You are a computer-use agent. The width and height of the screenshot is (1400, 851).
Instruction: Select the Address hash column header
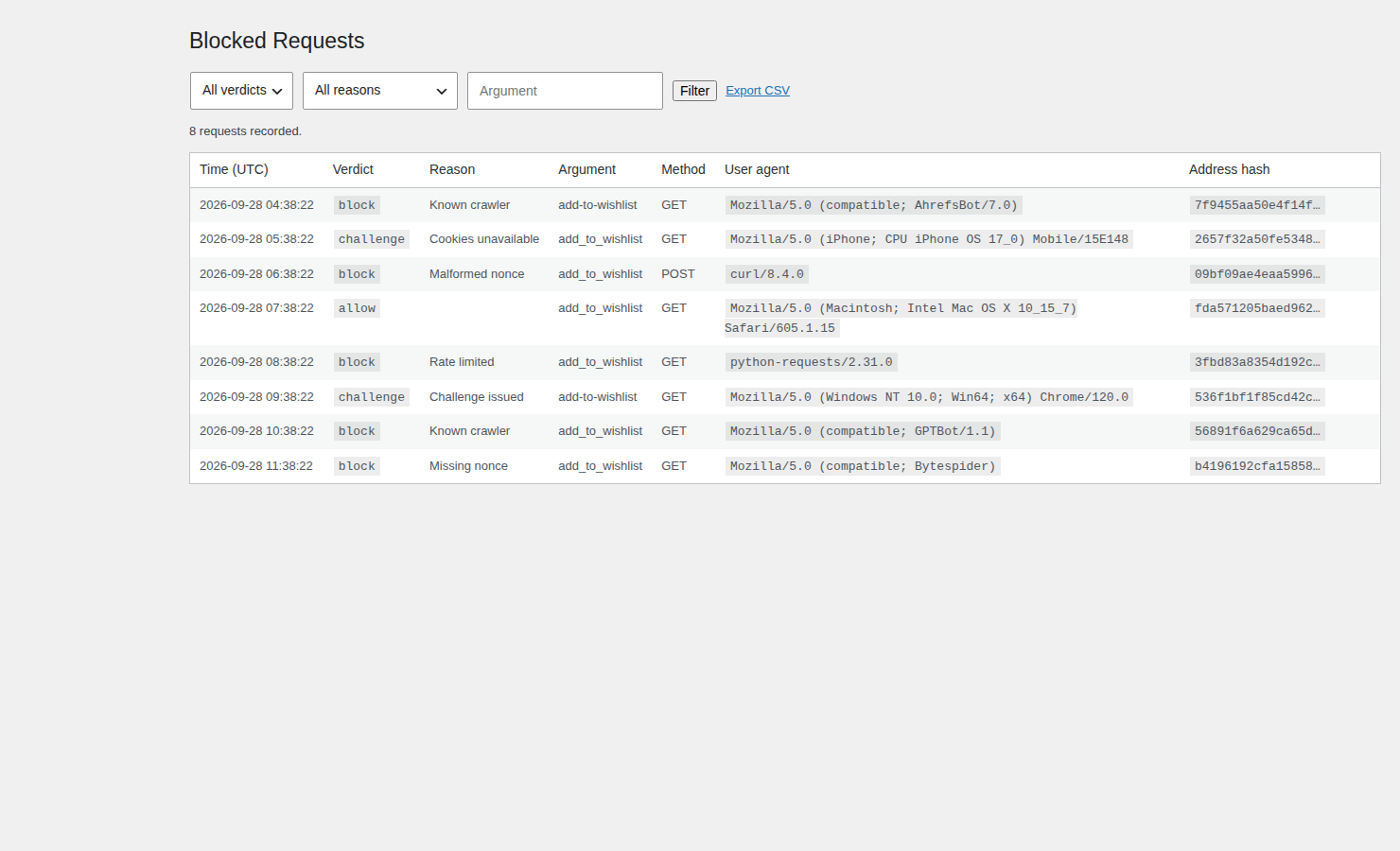[1229, 169]
